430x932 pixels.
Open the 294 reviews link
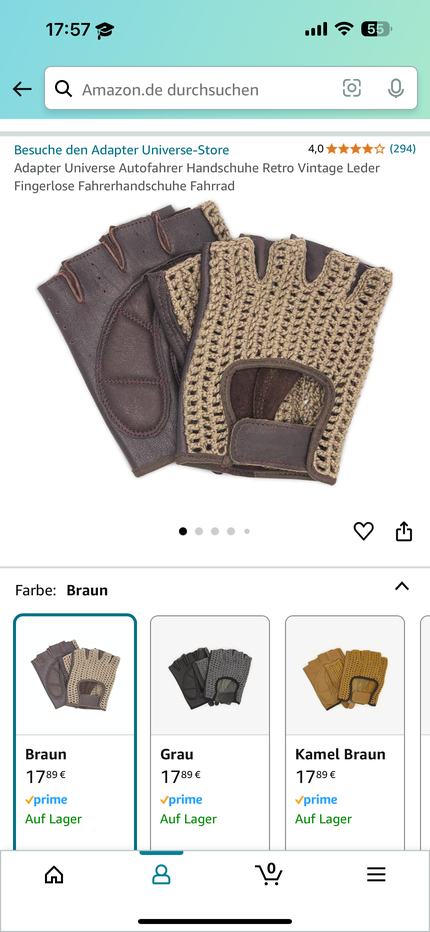[x=403, y=149]
